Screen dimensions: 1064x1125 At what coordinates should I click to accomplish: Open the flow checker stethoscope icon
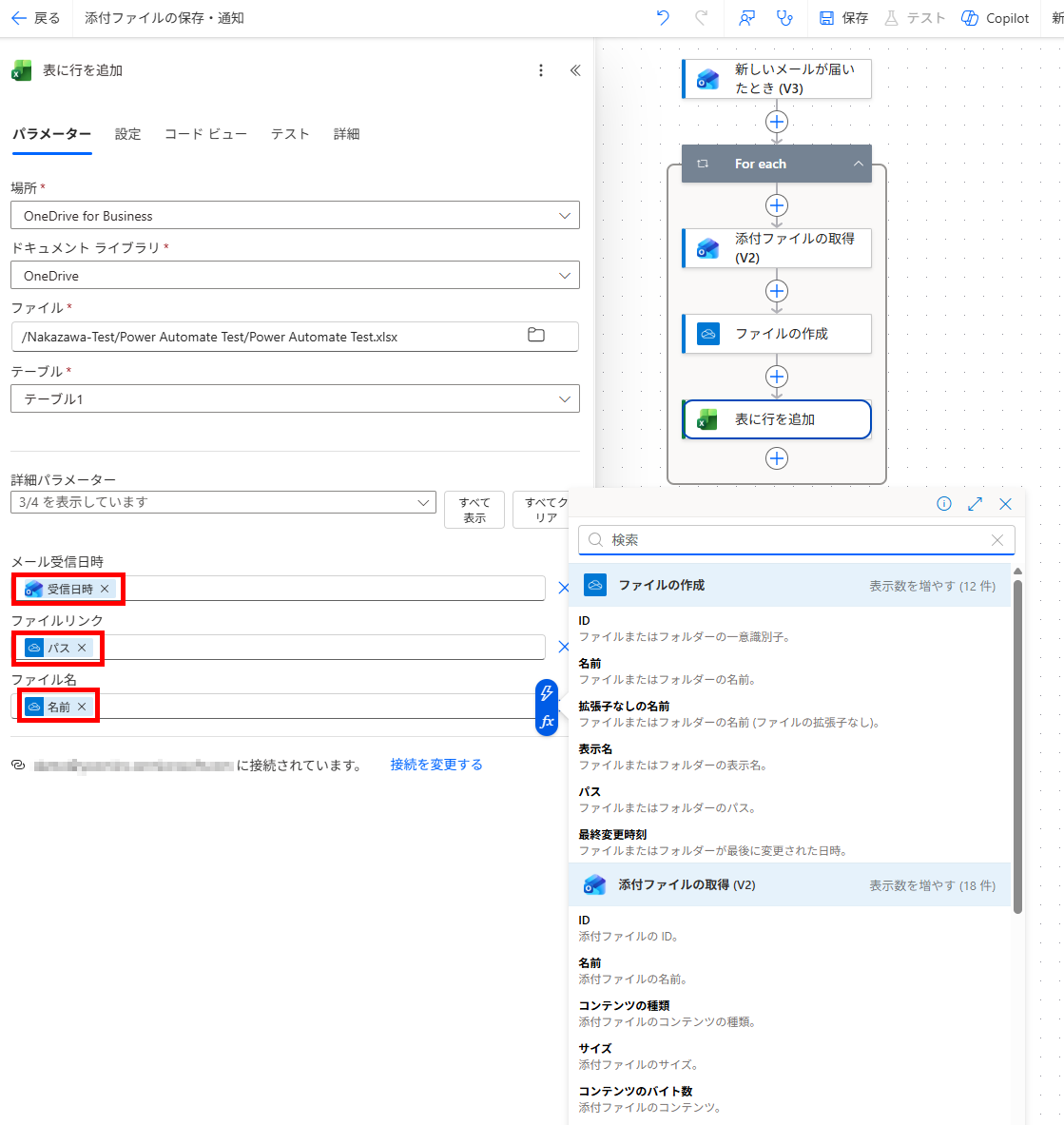point(784,18)
